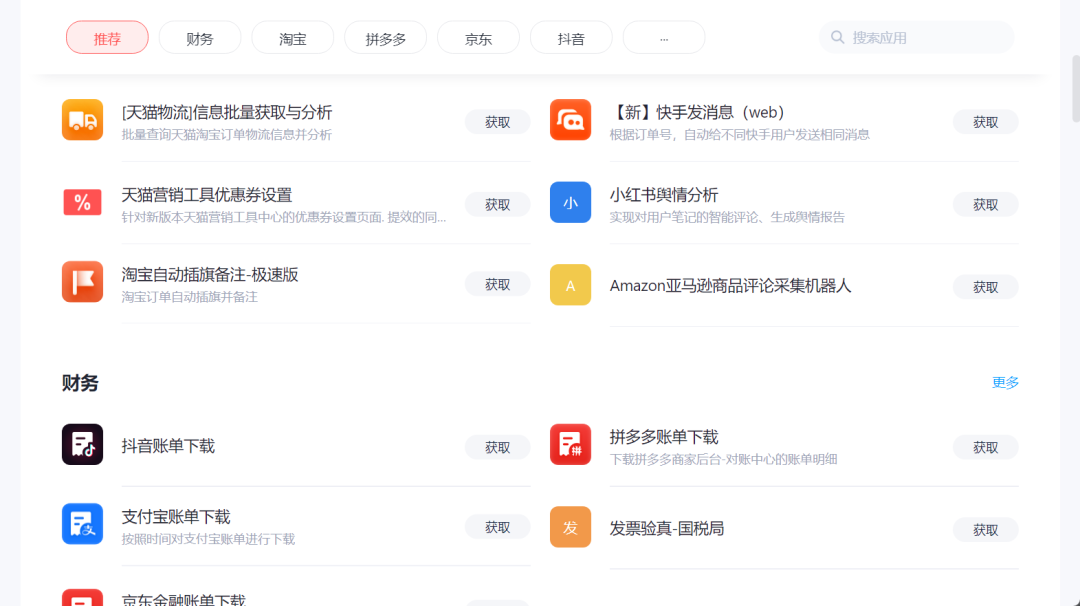Get the 支付宝账单下载 app

pyautogui.click(x=497, y=527)
